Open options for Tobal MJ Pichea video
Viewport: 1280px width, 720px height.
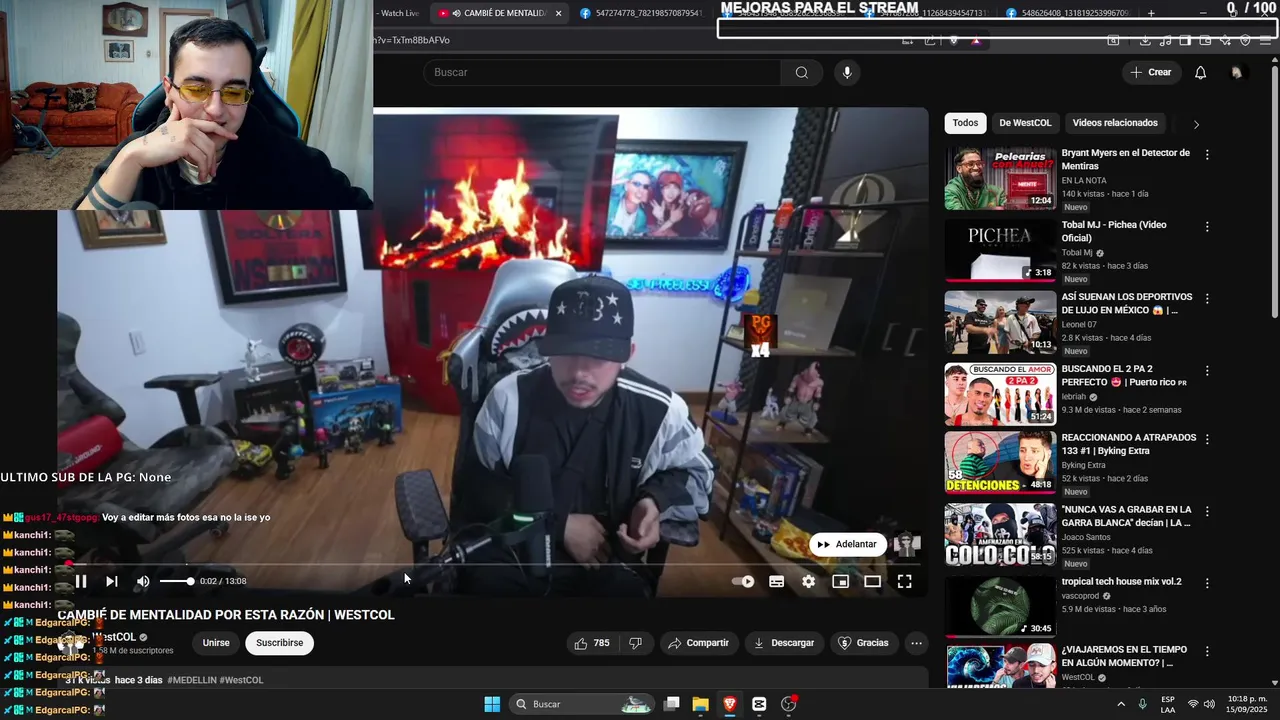coord(1207,227)
